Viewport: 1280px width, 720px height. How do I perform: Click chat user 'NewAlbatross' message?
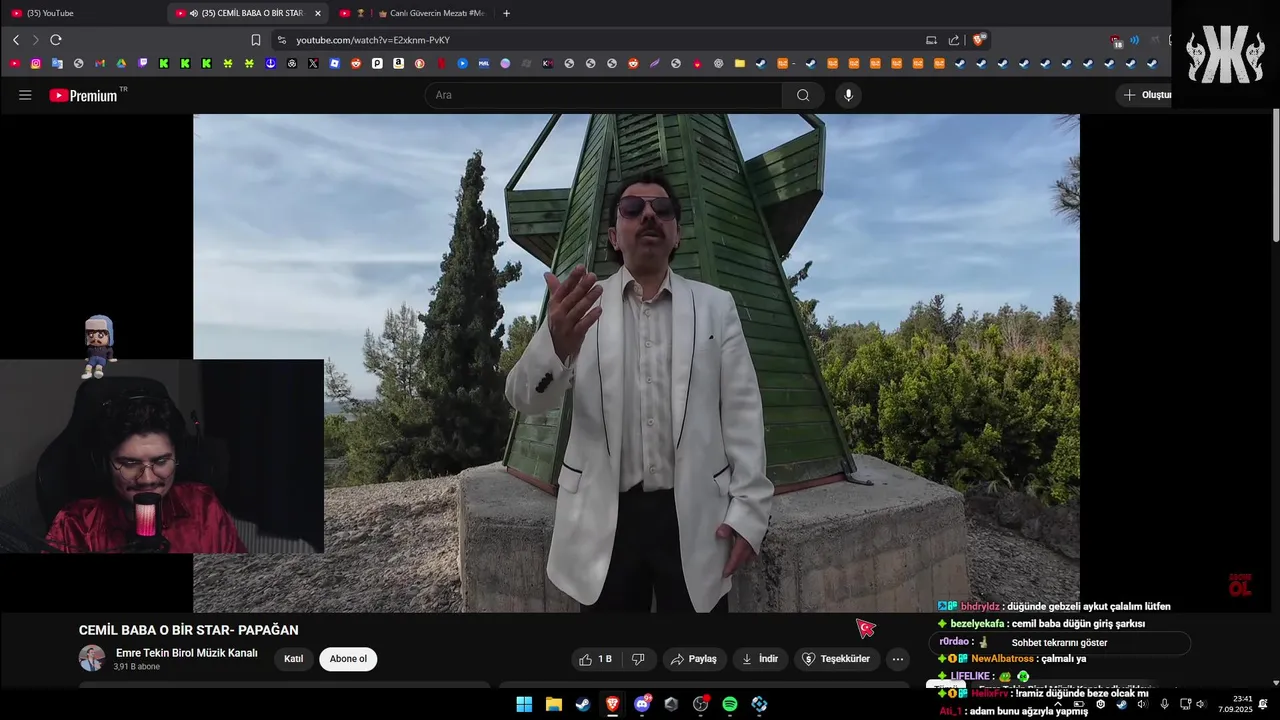click(x=1012, y=659)
